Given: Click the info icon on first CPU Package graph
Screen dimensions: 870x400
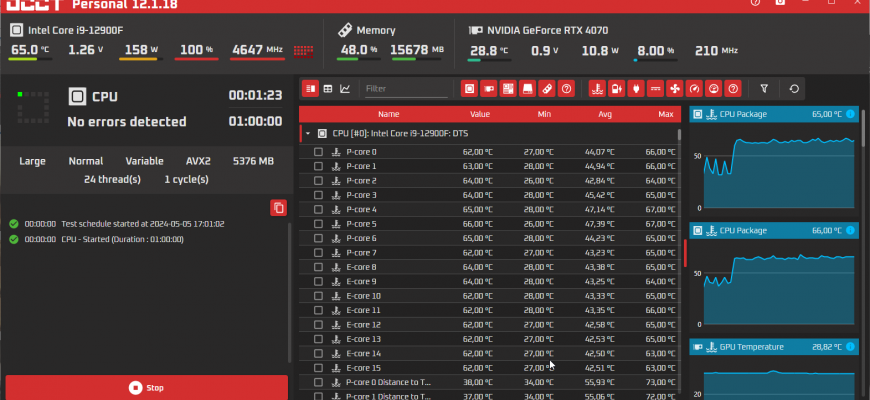Looking at the screenshot, I should point(850,114).
